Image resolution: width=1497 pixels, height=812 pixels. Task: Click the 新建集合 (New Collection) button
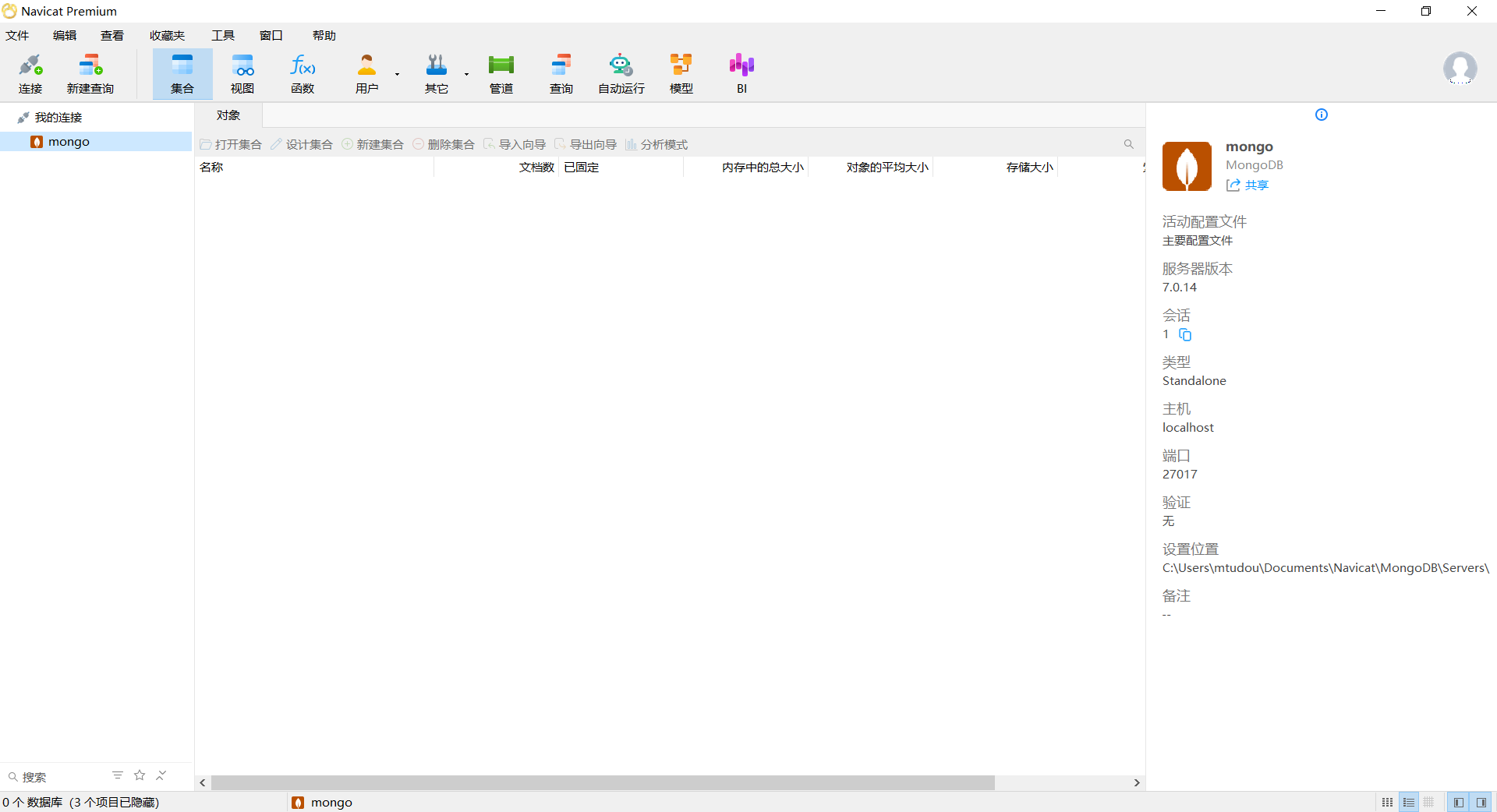(x=373, y=144)
